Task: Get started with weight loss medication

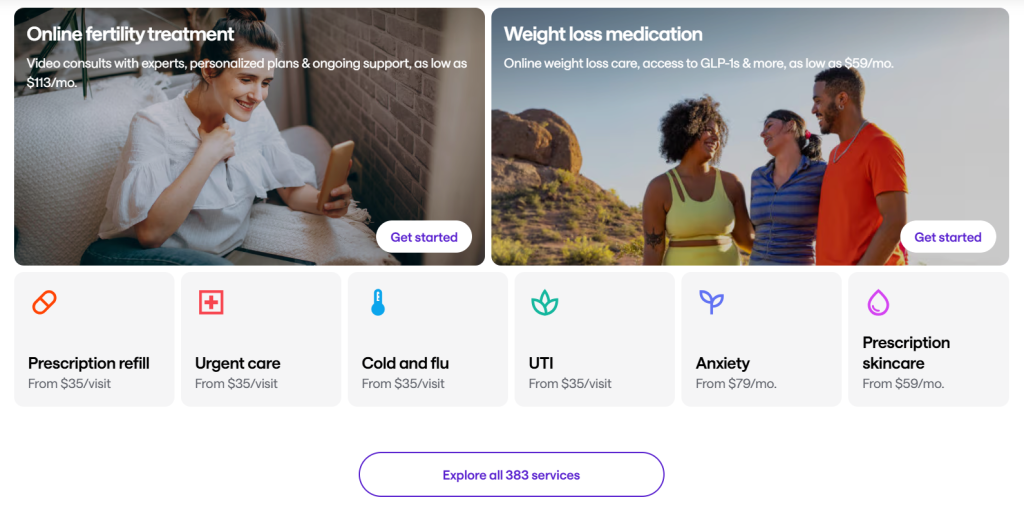Action: pos(948,237)
